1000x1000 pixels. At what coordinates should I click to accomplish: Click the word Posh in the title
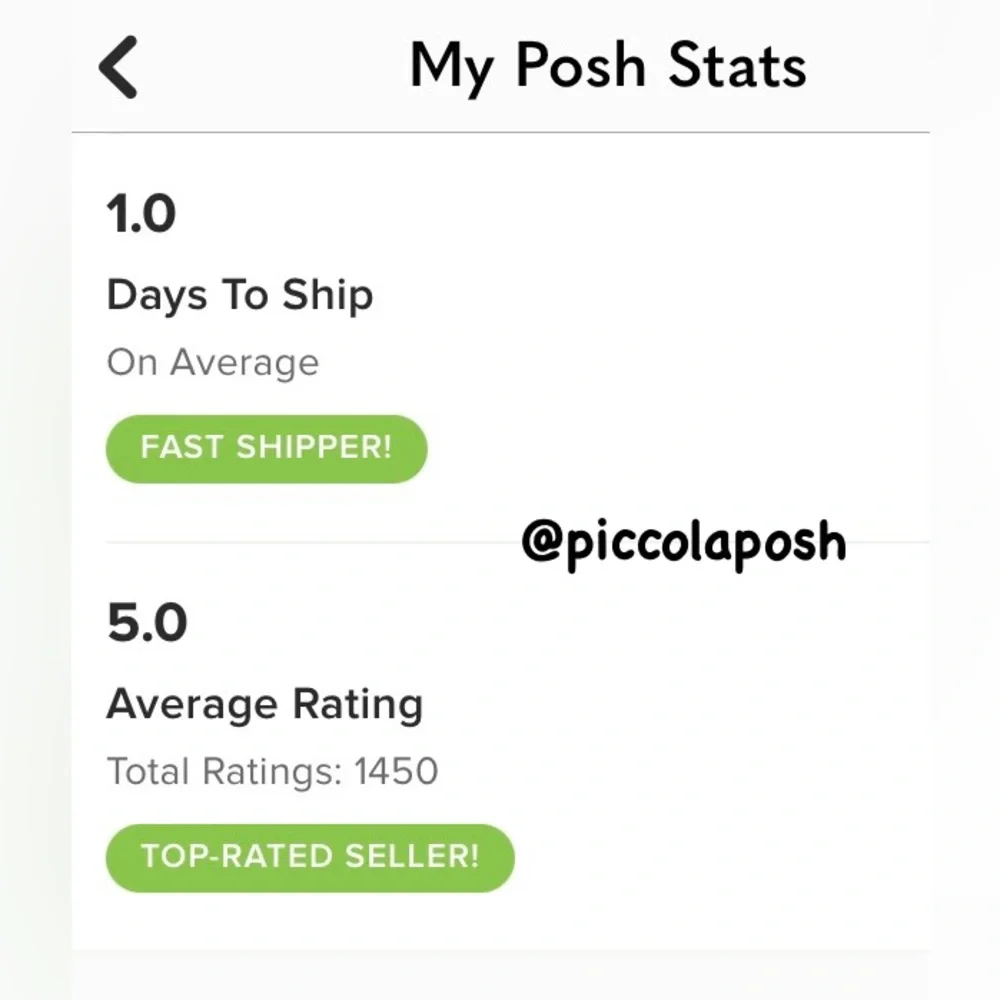(x=581, y=67)
